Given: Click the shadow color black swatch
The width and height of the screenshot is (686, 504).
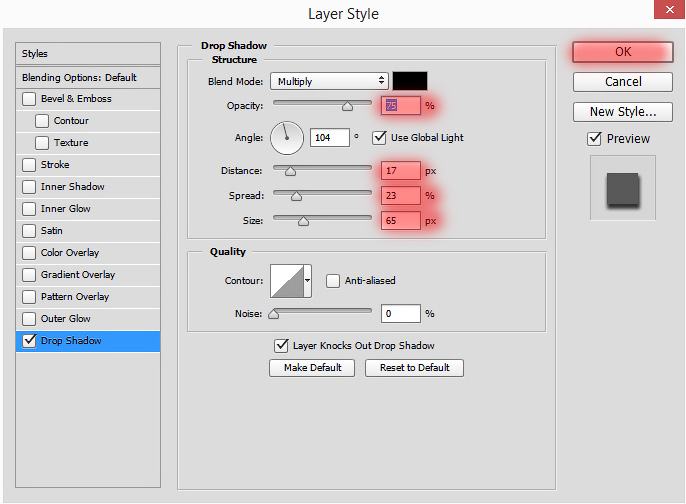Looking at the screenshot, I should (x=410, y=81).
